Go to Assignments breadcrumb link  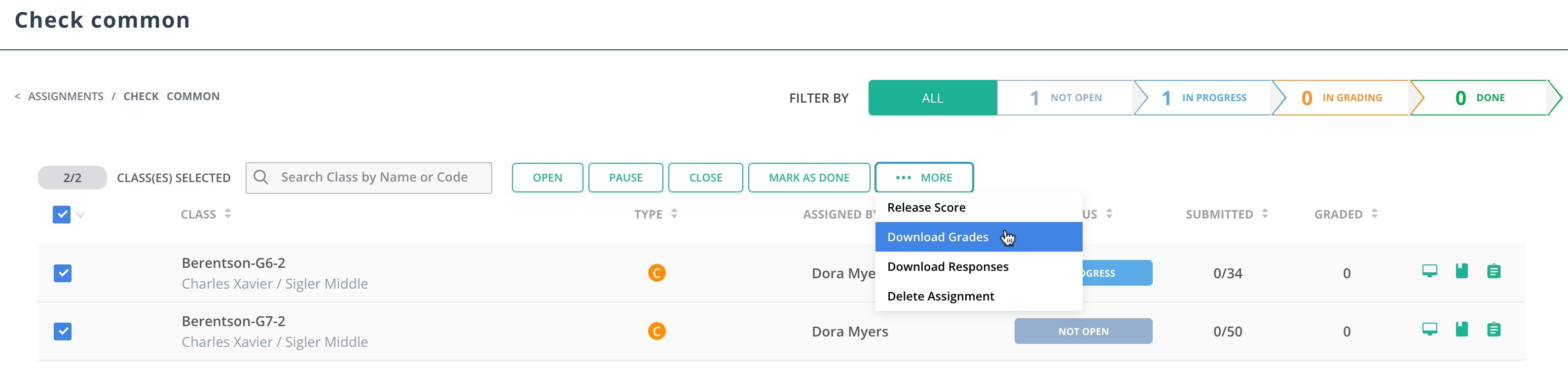click(66, 96)
